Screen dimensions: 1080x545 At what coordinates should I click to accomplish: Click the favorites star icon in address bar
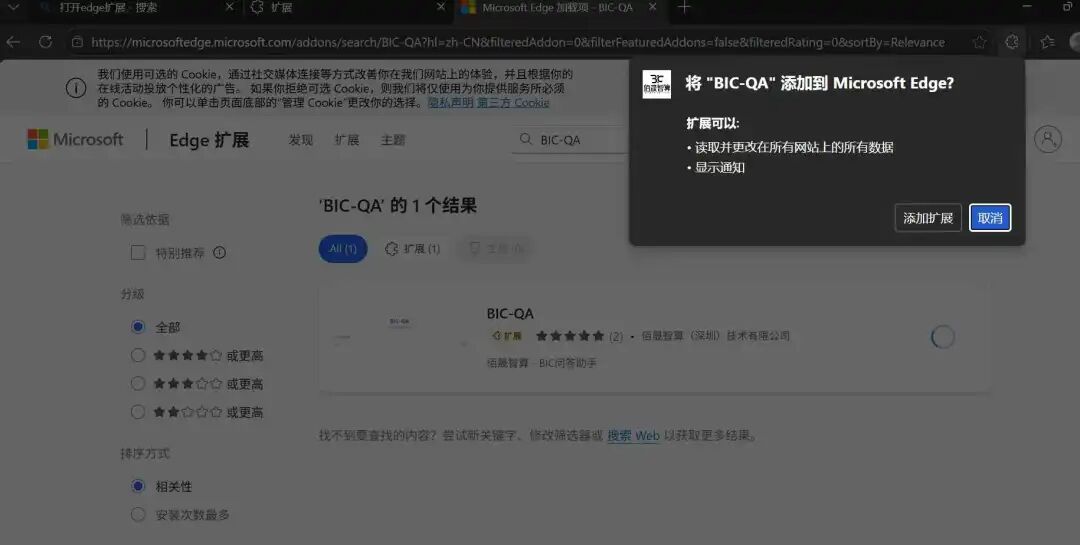(979, 43)
